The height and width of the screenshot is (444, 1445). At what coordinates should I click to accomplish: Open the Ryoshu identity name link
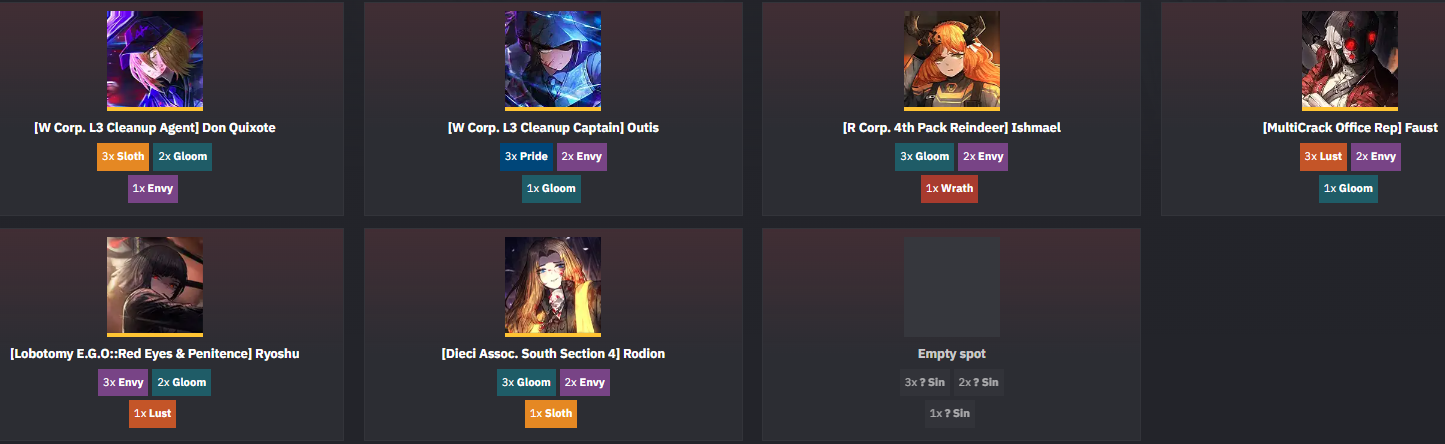[155, 354]
